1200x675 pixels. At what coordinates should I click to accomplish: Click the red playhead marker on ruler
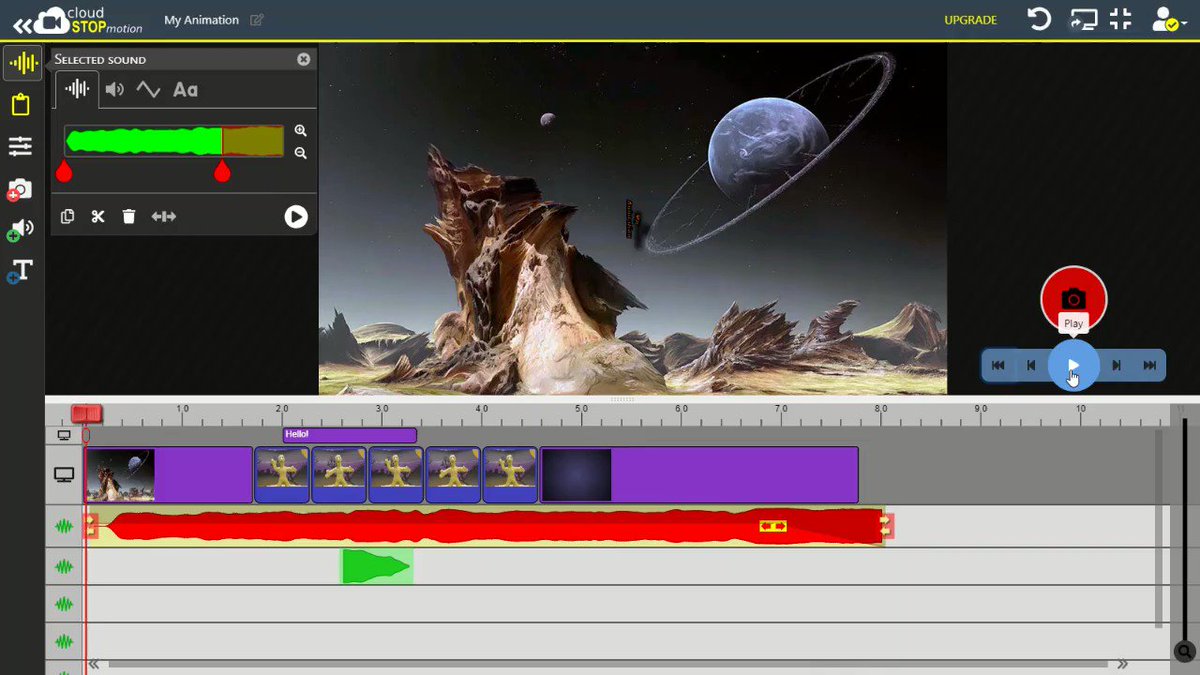[86, 413]
